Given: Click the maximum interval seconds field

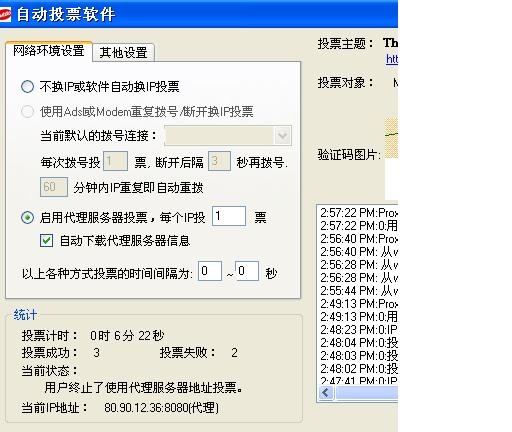Looking at the screenshot, I should [247, 271].
